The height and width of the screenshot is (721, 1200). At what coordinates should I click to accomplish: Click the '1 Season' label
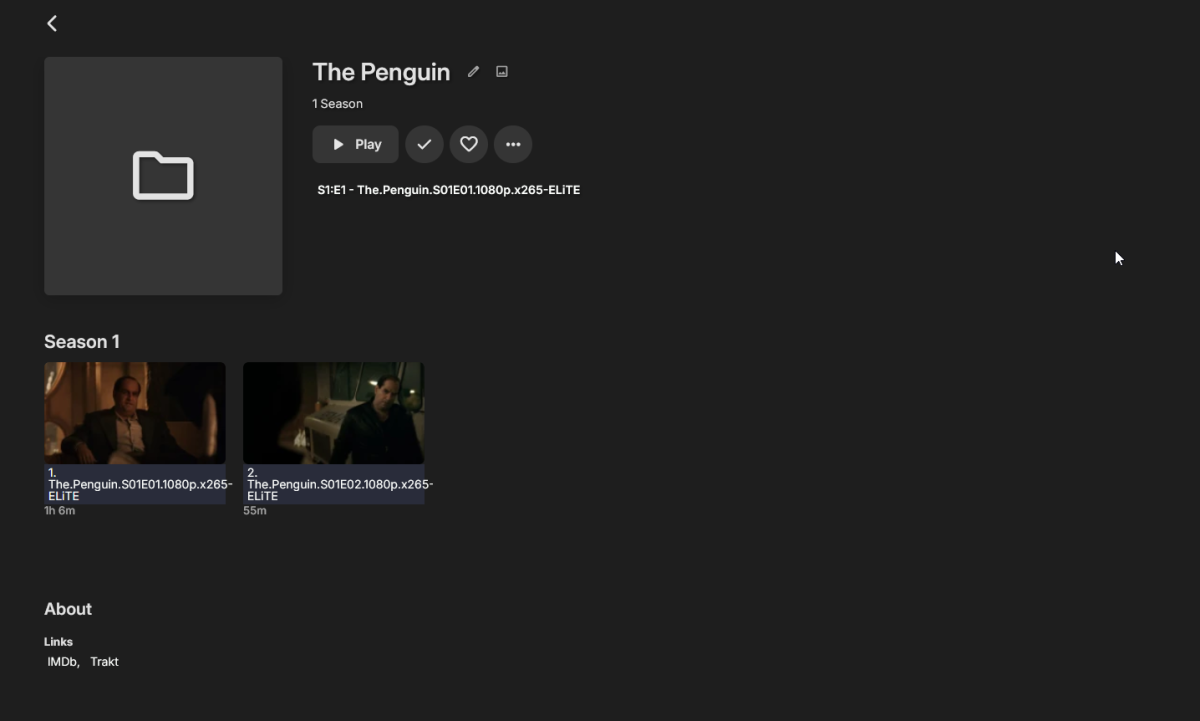pos(337,104)
